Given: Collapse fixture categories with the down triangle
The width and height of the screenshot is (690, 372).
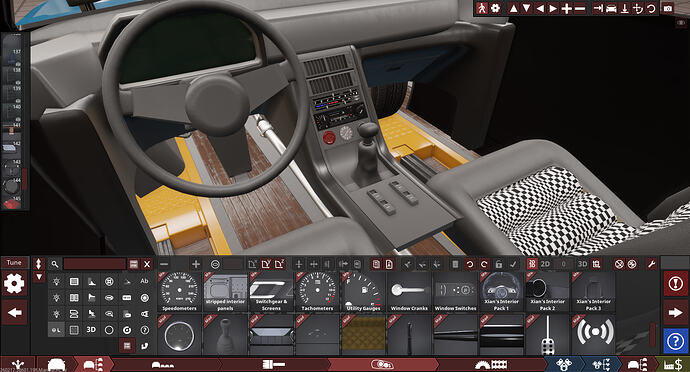Looking at the screenshot, I should click(39, 277).
